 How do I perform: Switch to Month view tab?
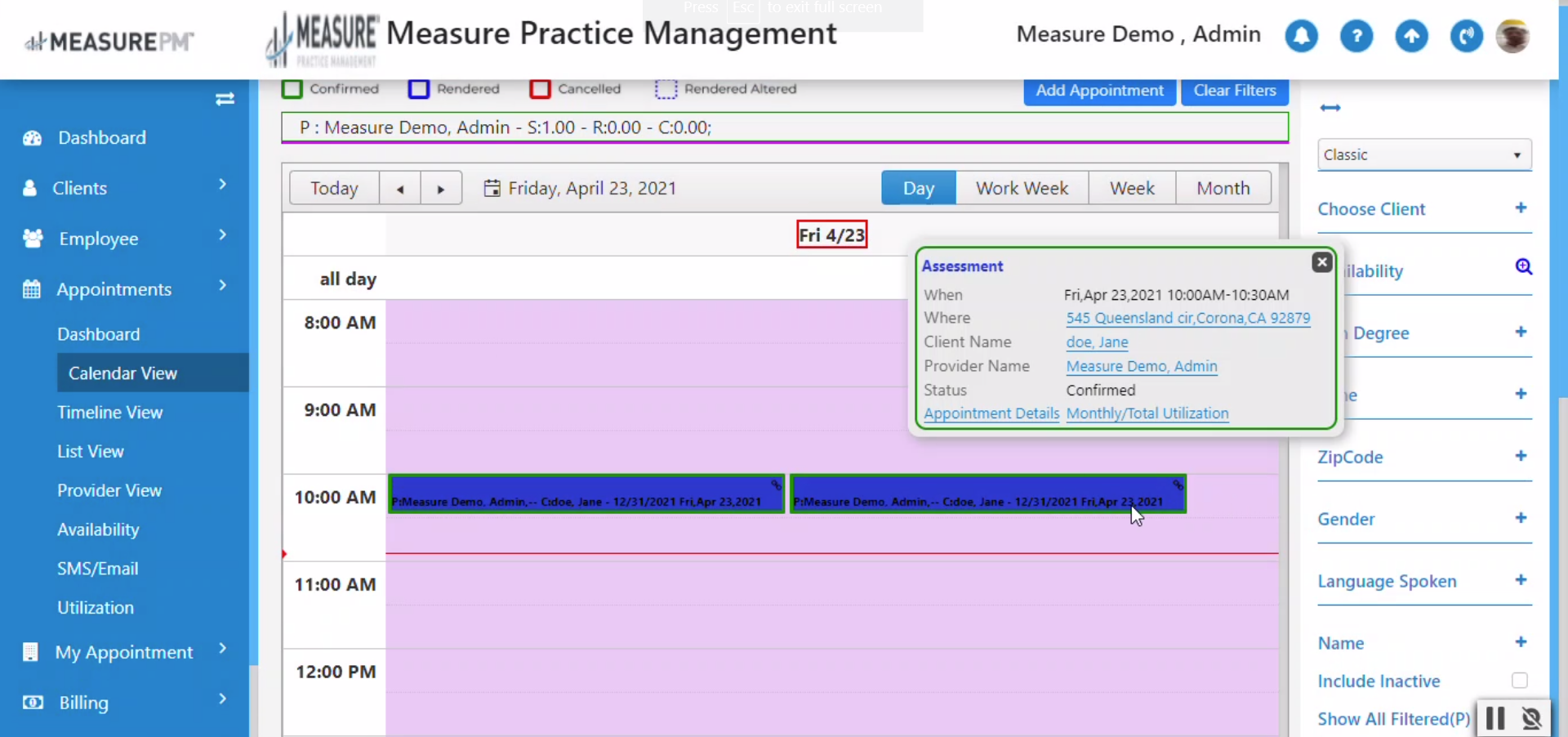click(x=1223, y=189)
